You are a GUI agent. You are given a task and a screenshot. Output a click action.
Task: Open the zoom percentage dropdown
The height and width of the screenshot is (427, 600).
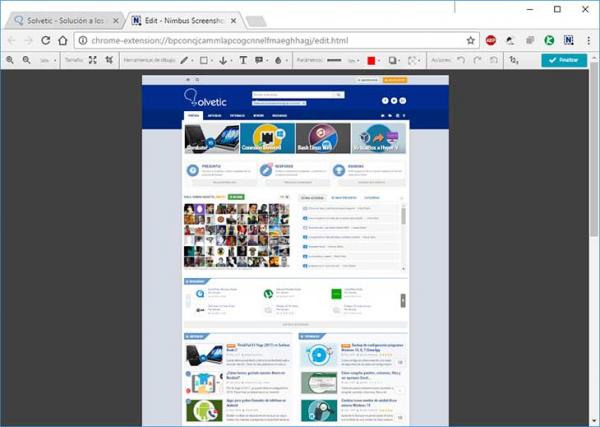pyautogui.click(x=48, y=60)
